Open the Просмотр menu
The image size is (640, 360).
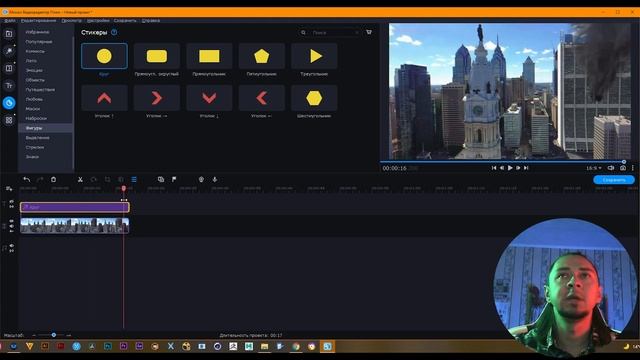click(71, 20)
